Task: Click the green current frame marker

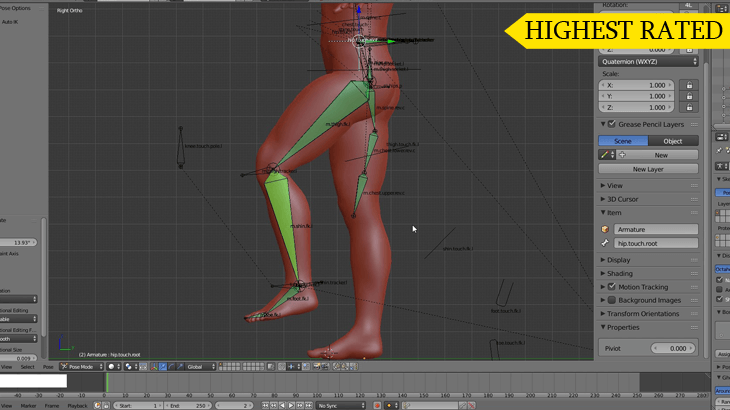Action: (107, 383)
